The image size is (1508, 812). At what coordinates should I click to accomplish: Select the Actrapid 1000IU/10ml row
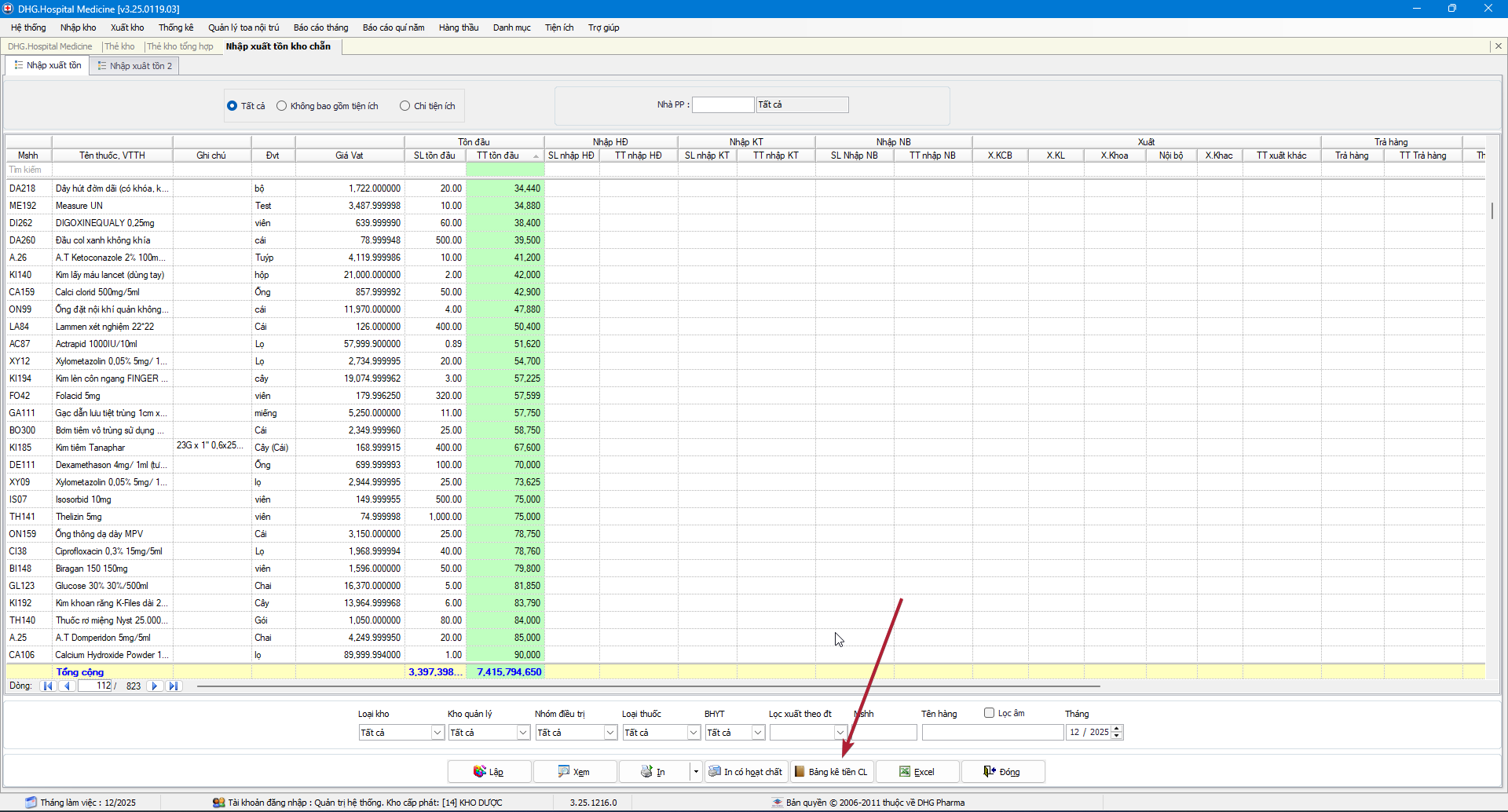coord(745,344)
